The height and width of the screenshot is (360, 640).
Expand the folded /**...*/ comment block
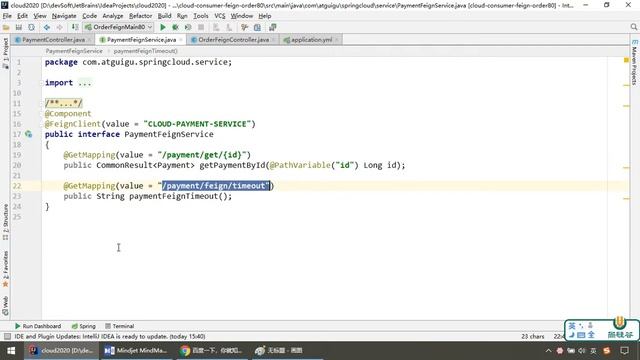tap(64, 103)
